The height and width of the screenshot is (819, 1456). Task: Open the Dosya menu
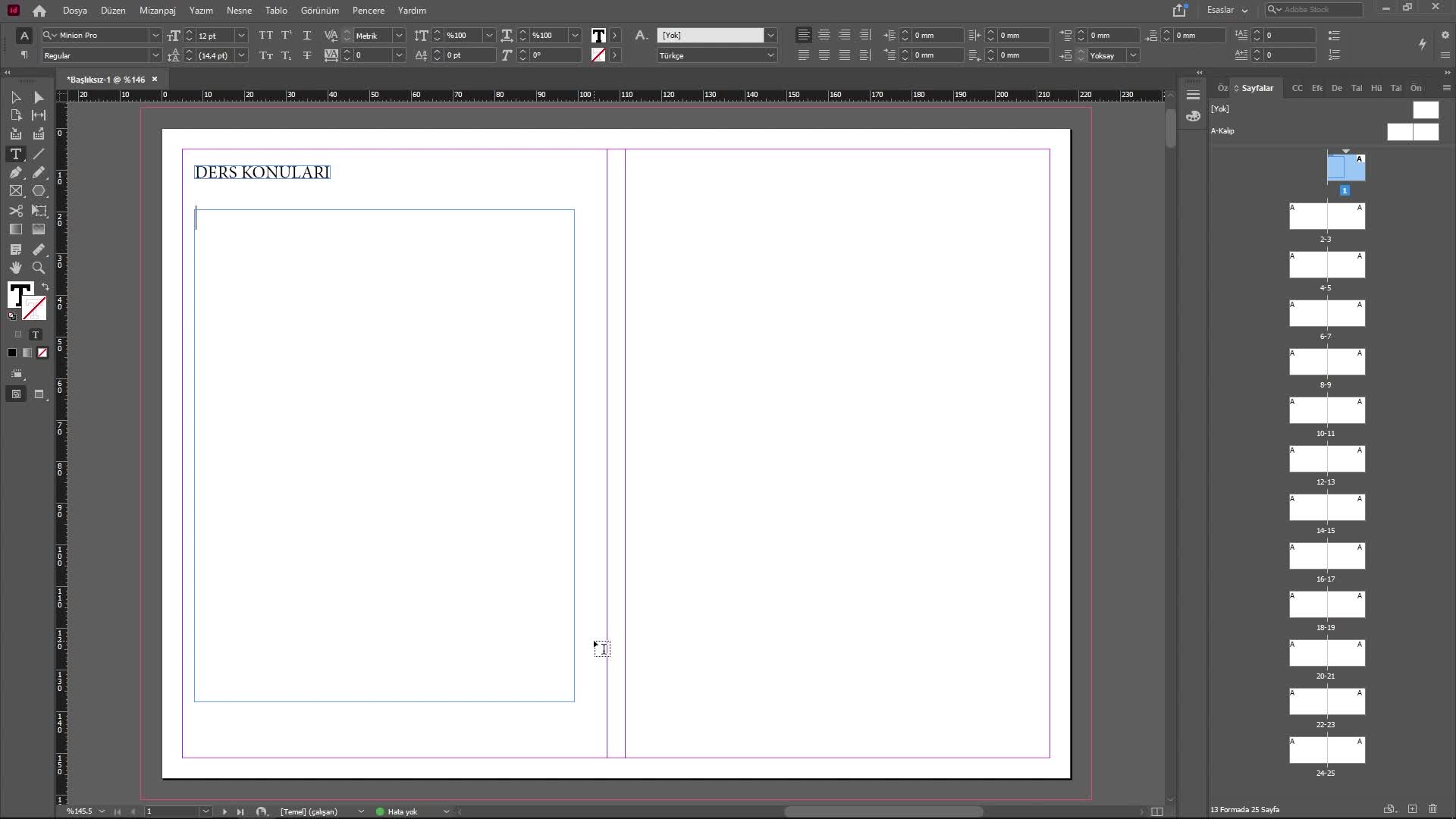75,11
